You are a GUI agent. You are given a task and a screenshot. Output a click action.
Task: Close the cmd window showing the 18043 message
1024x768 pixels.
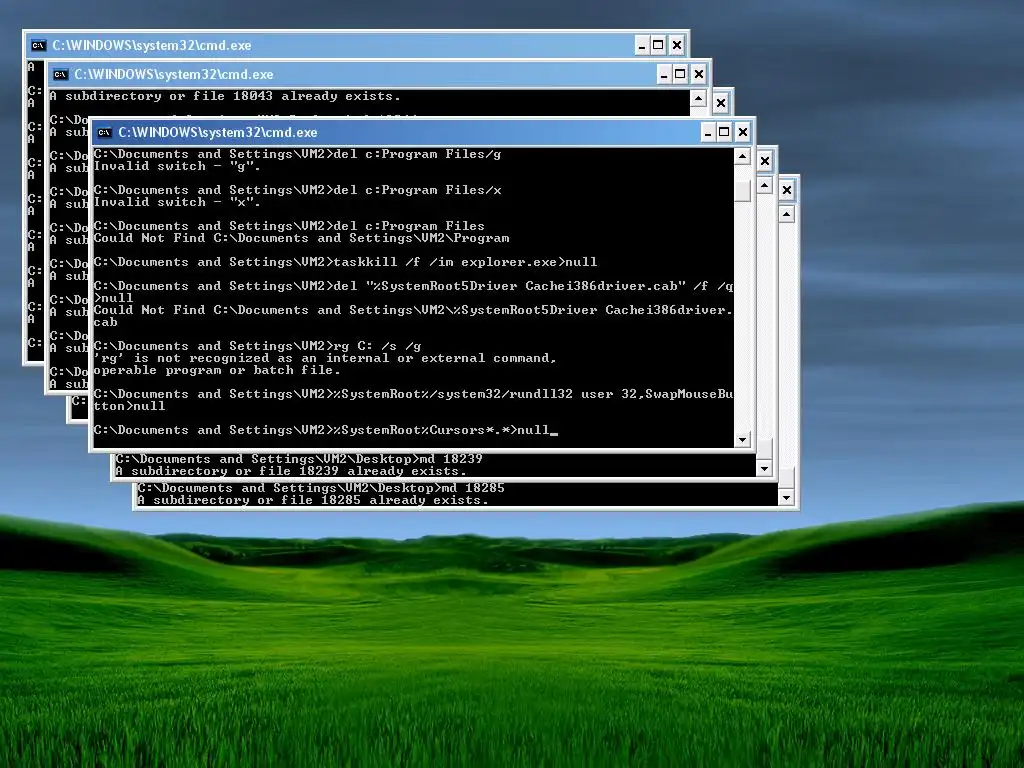point(699,74)
